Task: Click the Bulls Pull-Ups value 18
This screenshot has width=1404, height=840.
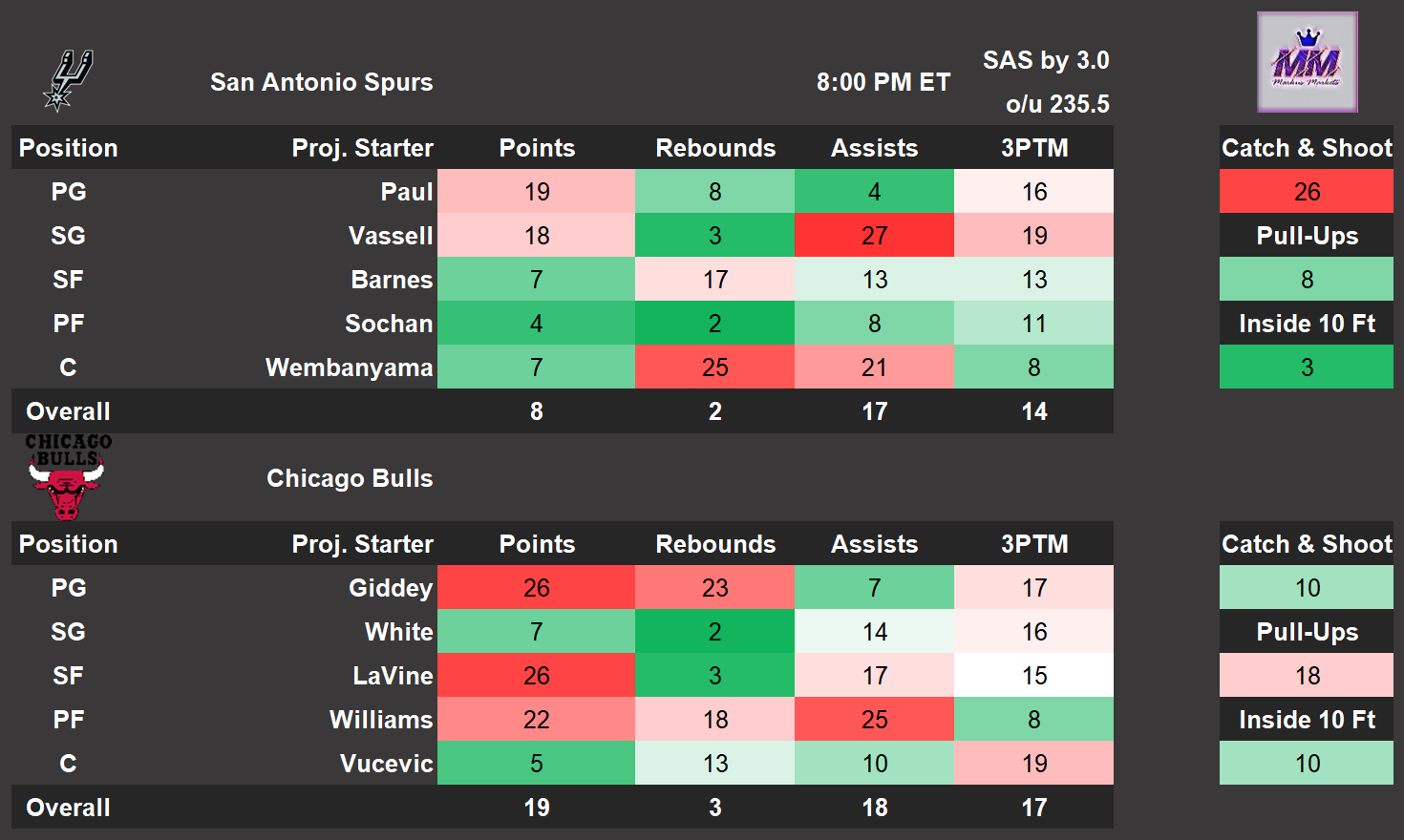Action: click(1307, 676)
